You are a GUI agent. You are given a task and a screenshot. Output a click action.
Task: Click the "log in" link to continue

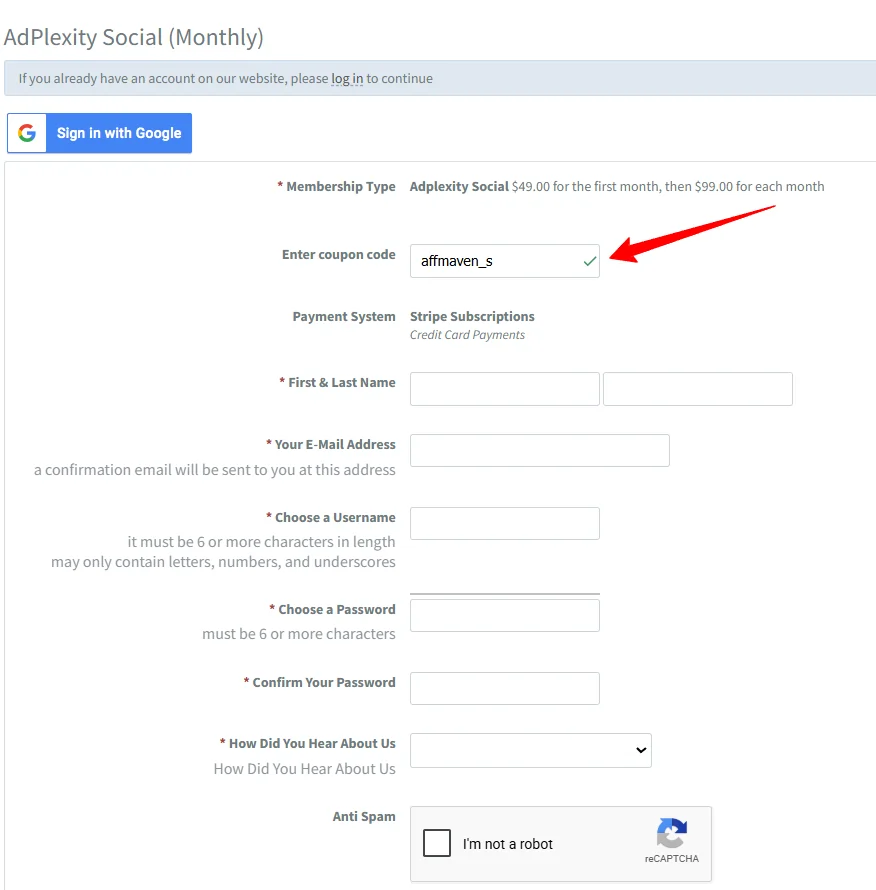coord(346,78)
